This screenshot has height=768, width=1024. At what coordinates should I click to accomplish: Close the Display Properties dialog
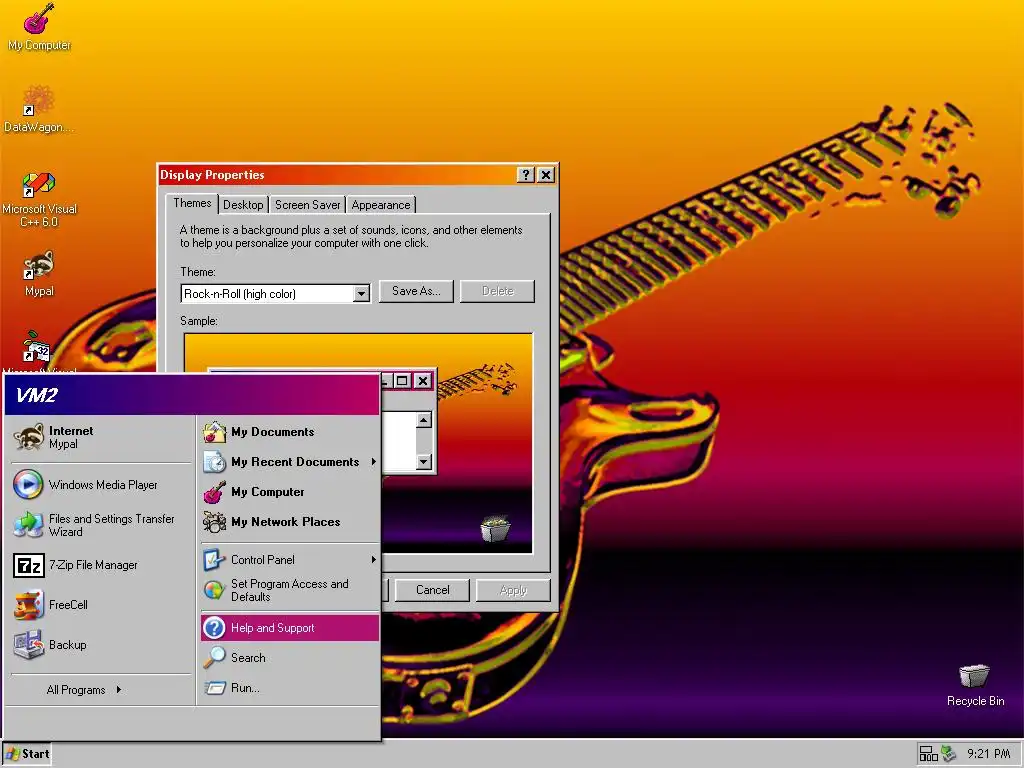(x=546, y=174)
